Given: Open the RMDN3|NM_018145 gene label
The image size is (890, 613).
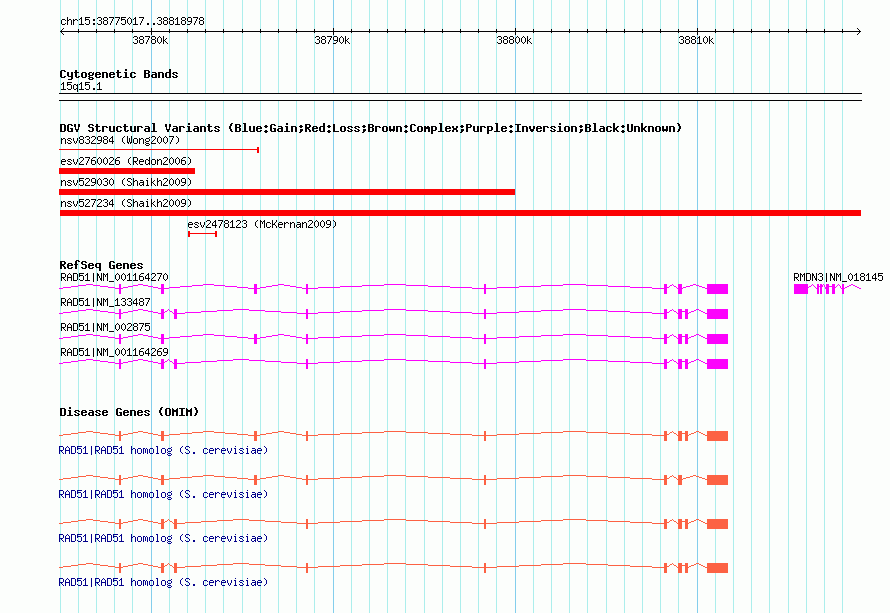Looking at the screenshot, I should point(838,277).
